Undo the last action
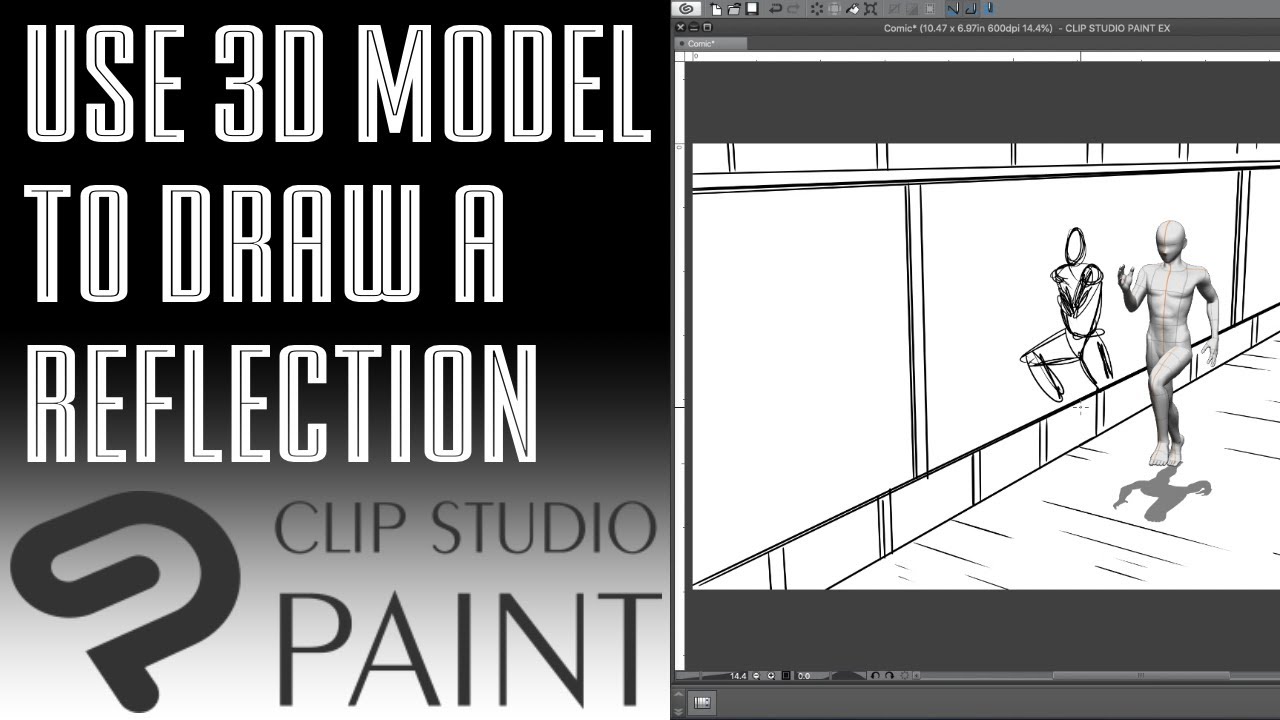The width and height of the screenshot is (1280, 720). point(775,9)
